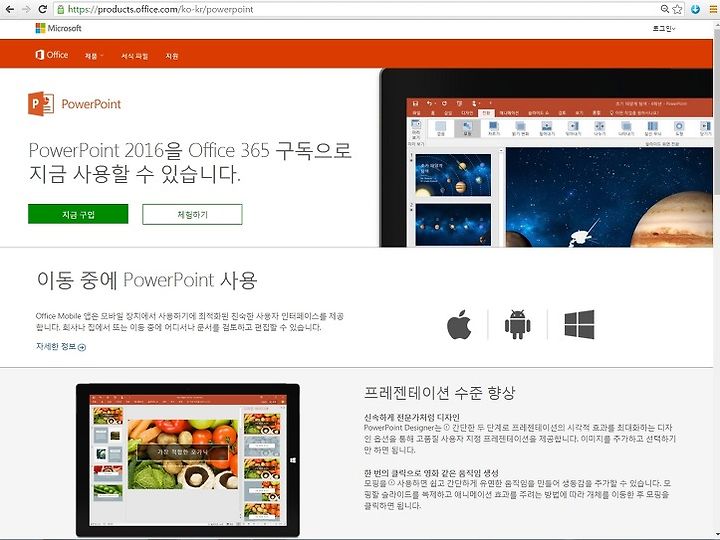Image resolution: width=720 pixels, height=540 pixels.
Task: Click the 이동 중에 PowerPoint 사용 heading
Action: click(147, 280)
